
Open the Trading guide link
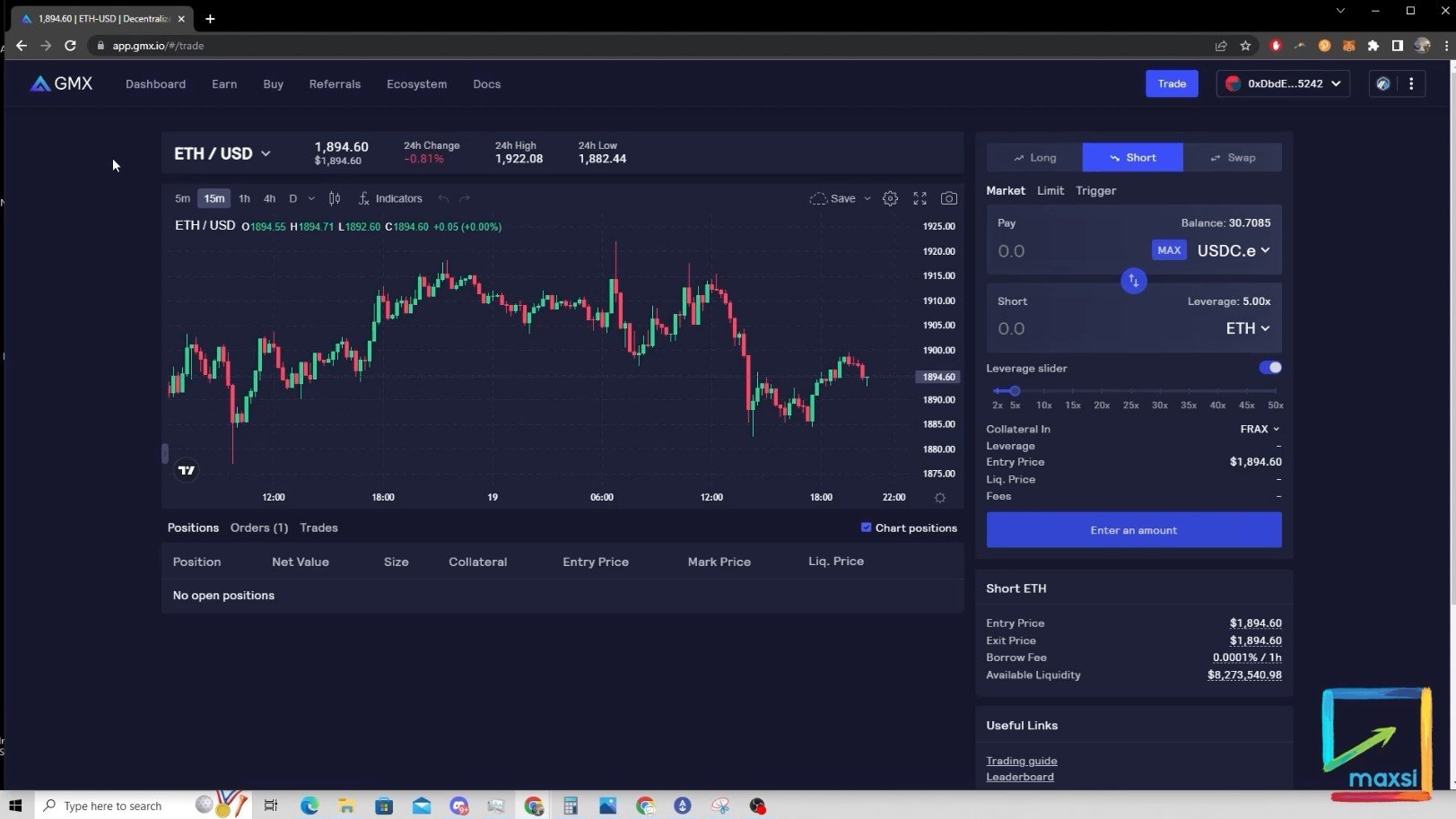(x=1022, y=761)
